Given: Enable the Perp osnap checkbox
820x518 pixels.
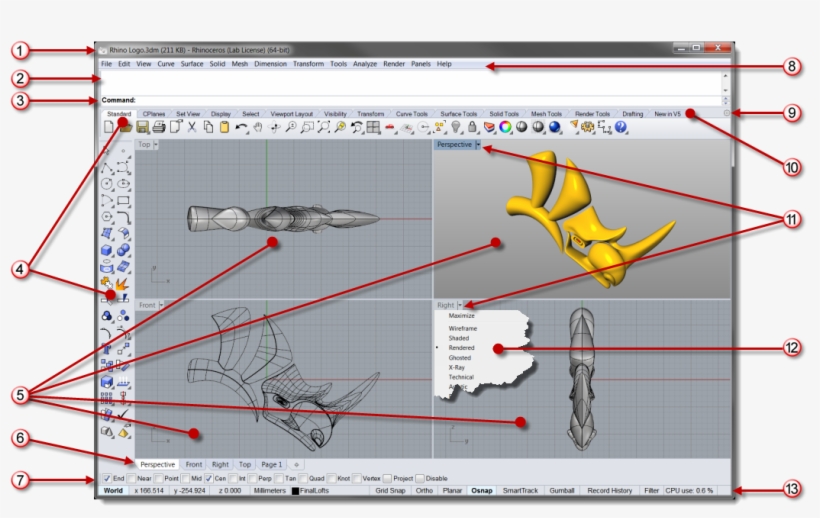Looking at the screenshot, I should [x=253, y=478].
